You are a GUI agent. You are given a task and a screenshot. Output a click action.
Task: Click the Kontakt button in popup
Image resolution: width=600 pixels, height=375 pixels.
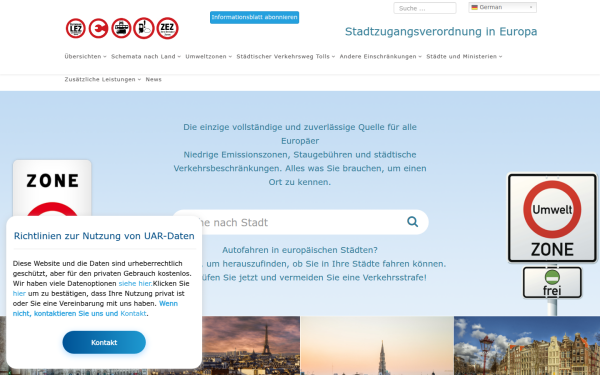(x=104, y=342)
